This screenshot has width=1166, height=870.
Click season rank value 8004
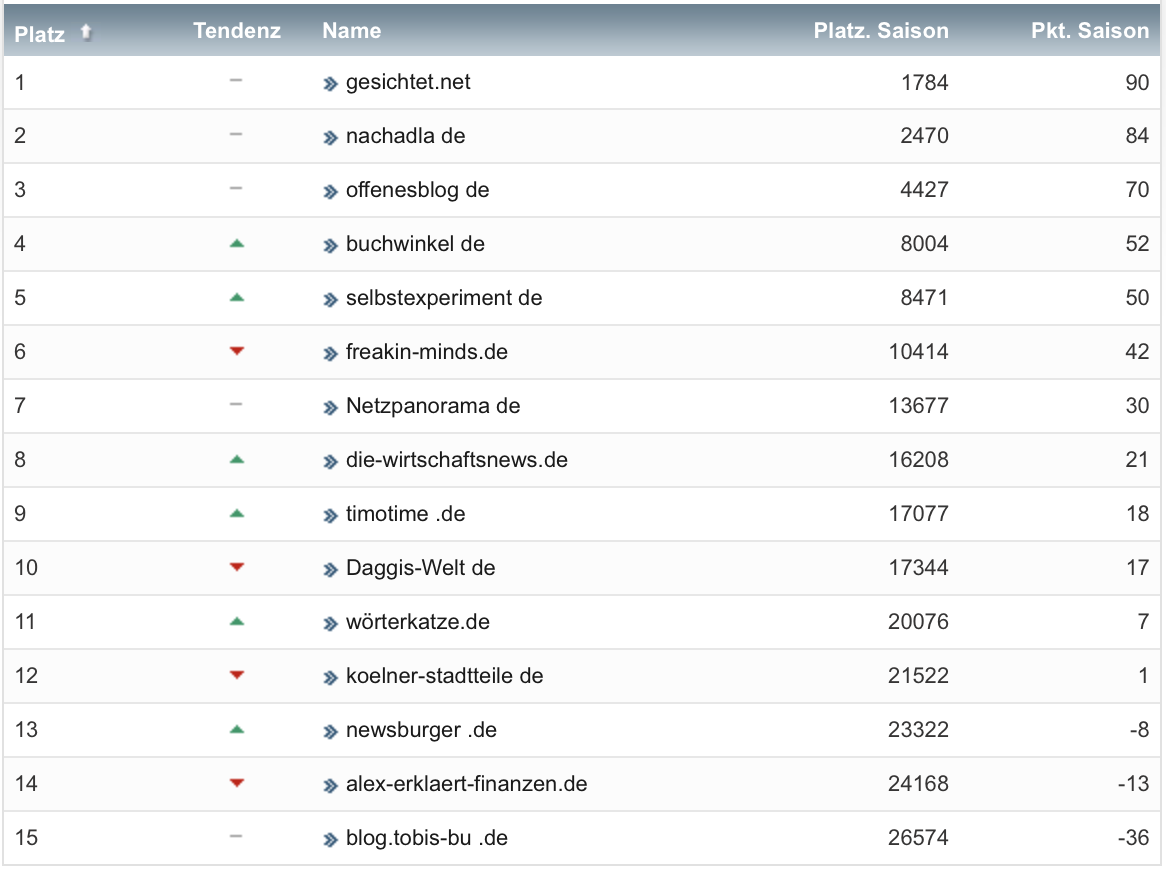tap(924, 244)
